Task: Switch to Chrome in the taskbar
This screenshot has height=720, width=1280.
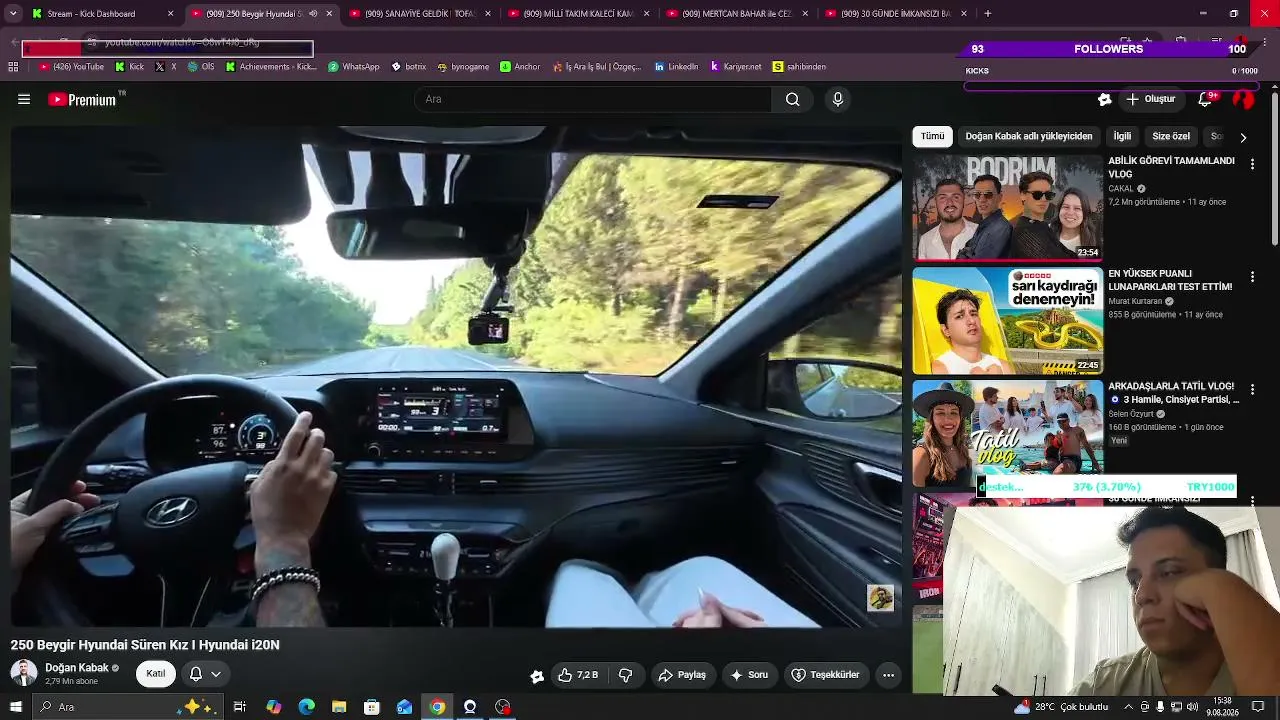Action: (x=437, y=707)
